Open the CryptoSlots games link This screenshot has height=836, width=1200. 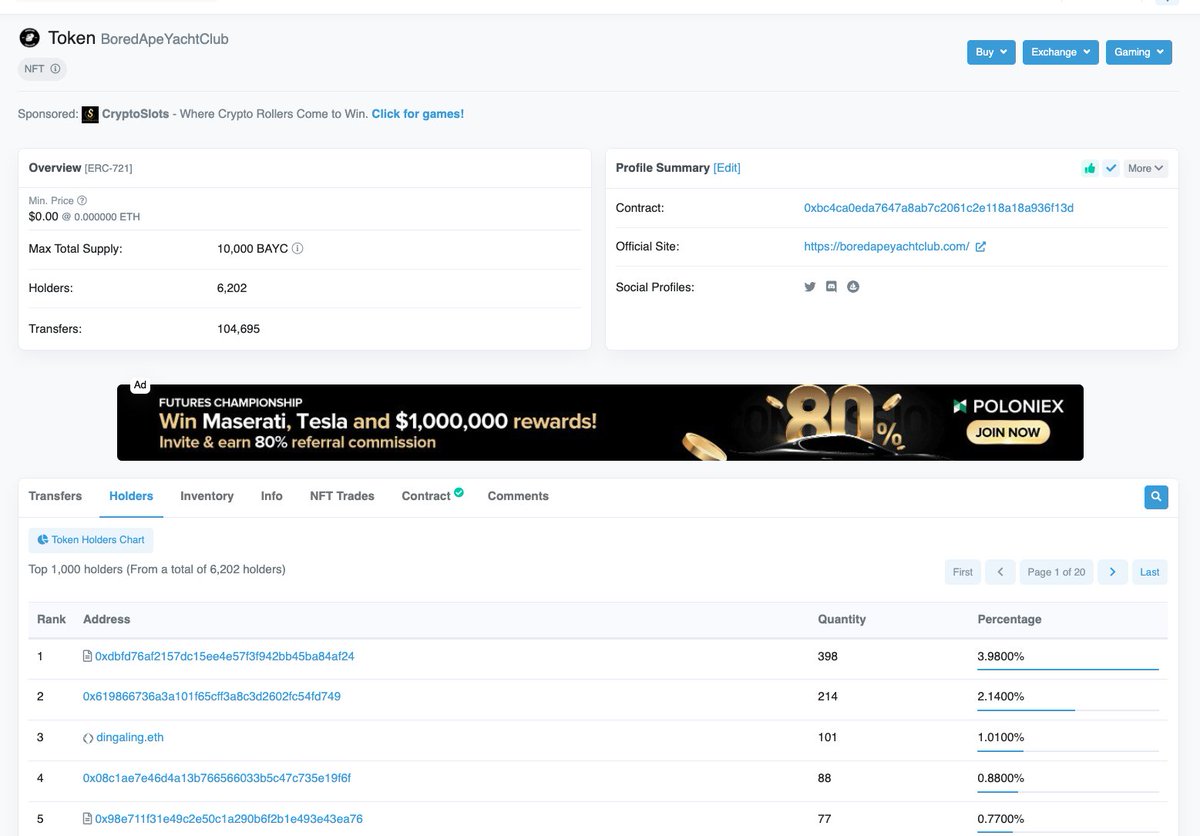pos(417,113)
